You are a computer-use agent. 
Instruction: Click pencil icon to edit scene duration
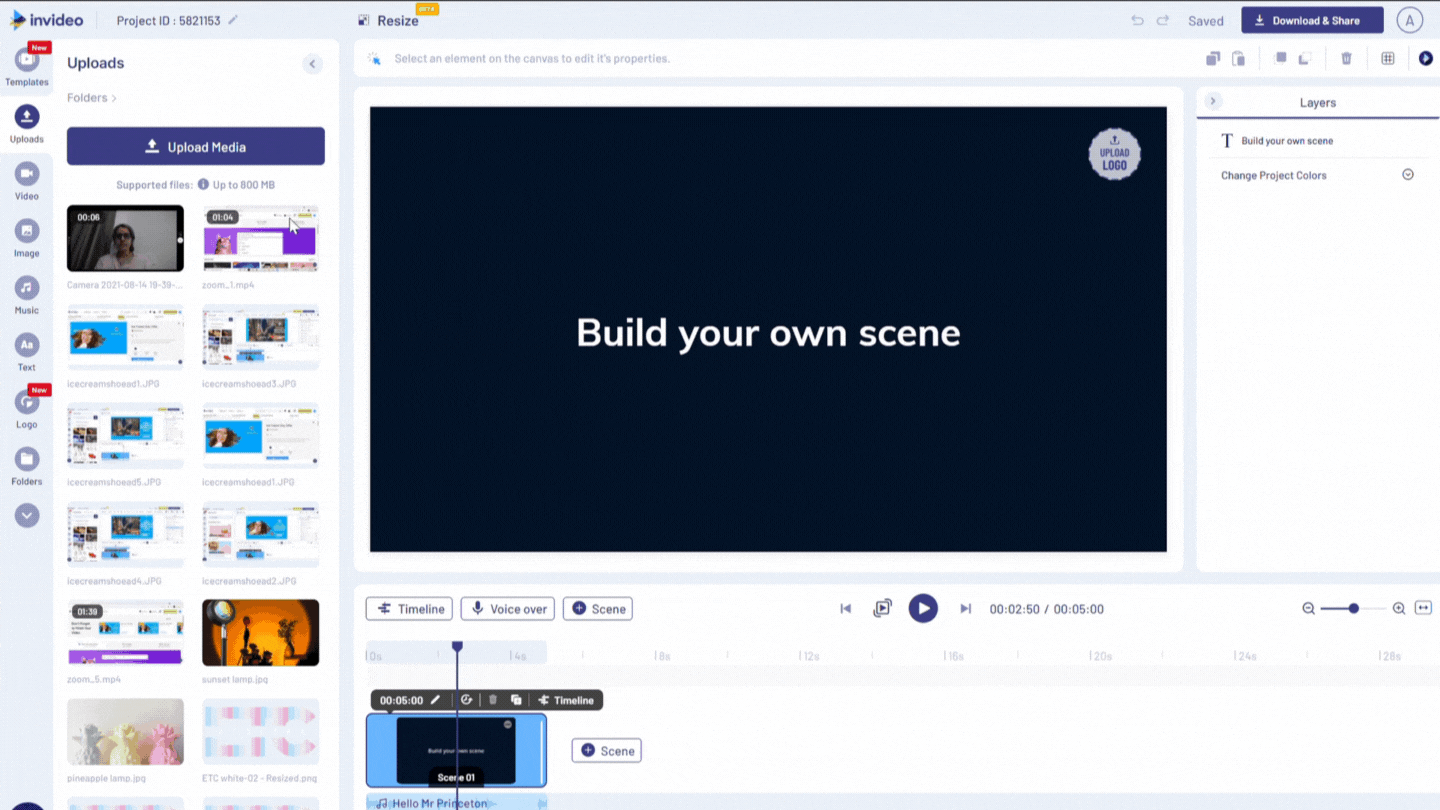click(x=435, y=700)
